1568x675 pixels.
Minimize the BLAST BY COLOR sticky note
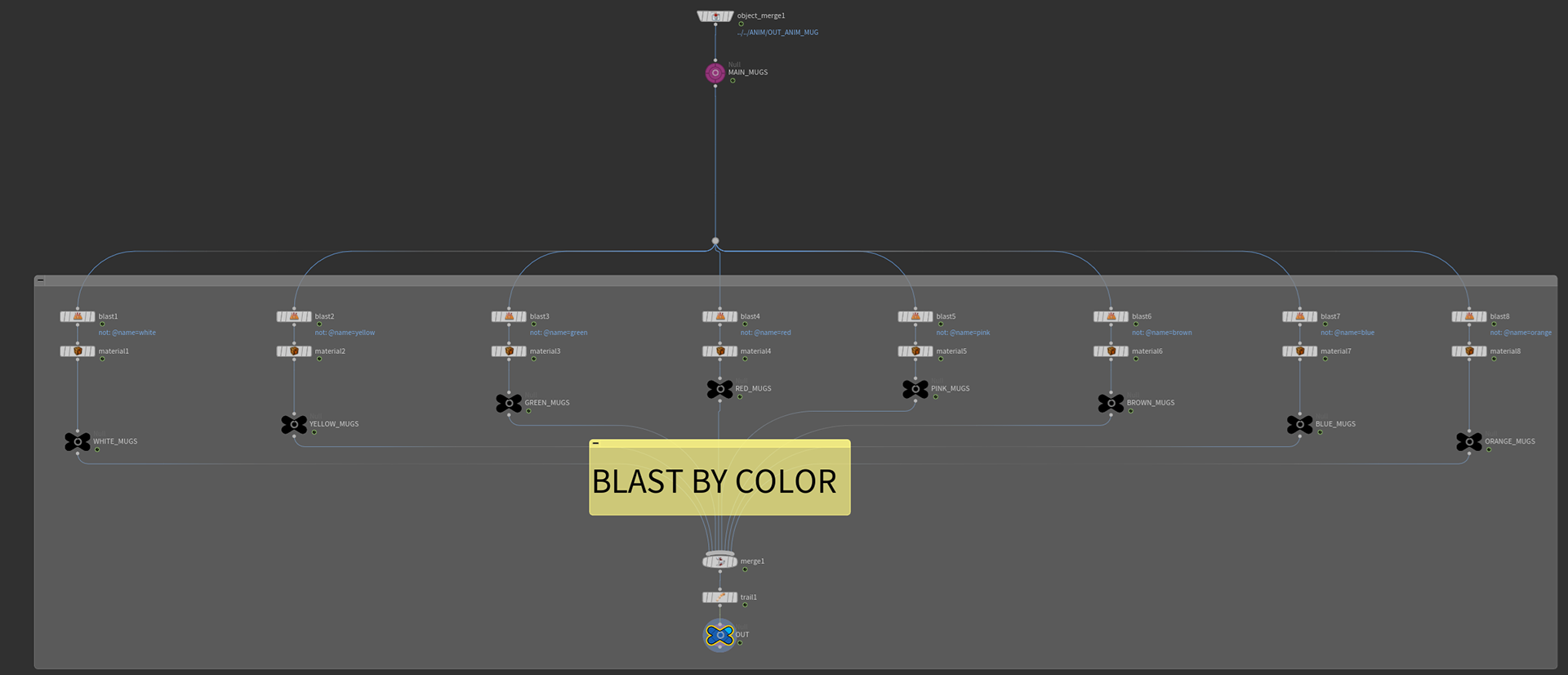pyautogui.click(x=596, y=443)
